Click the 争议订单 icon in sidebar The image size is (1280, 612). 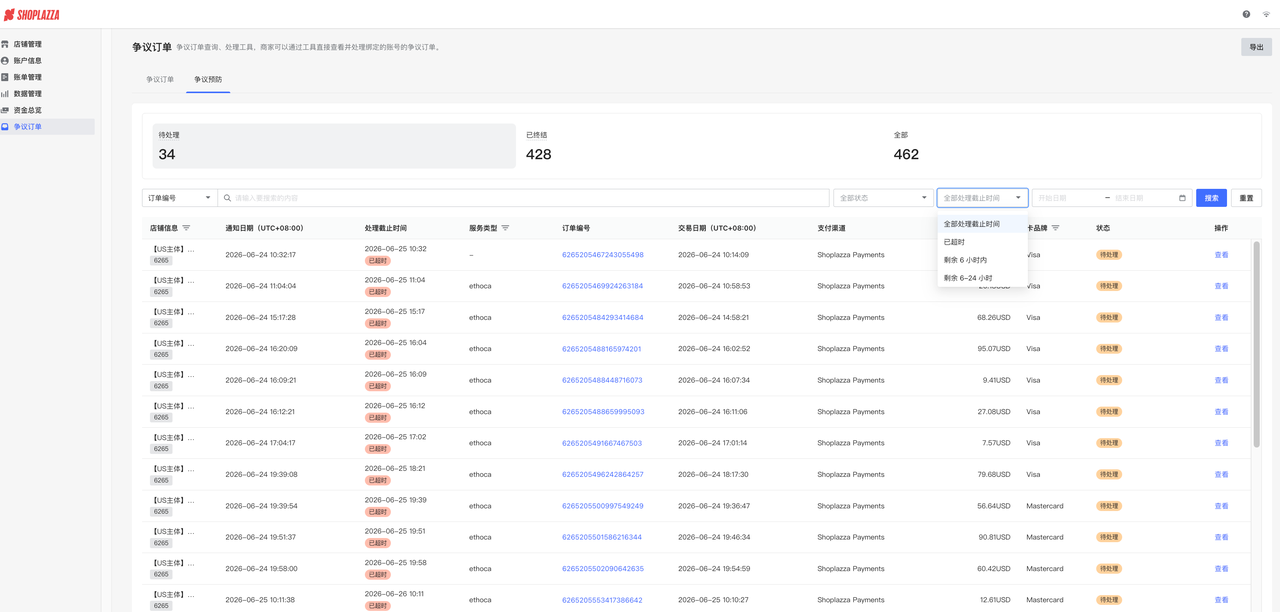[5, 127]
